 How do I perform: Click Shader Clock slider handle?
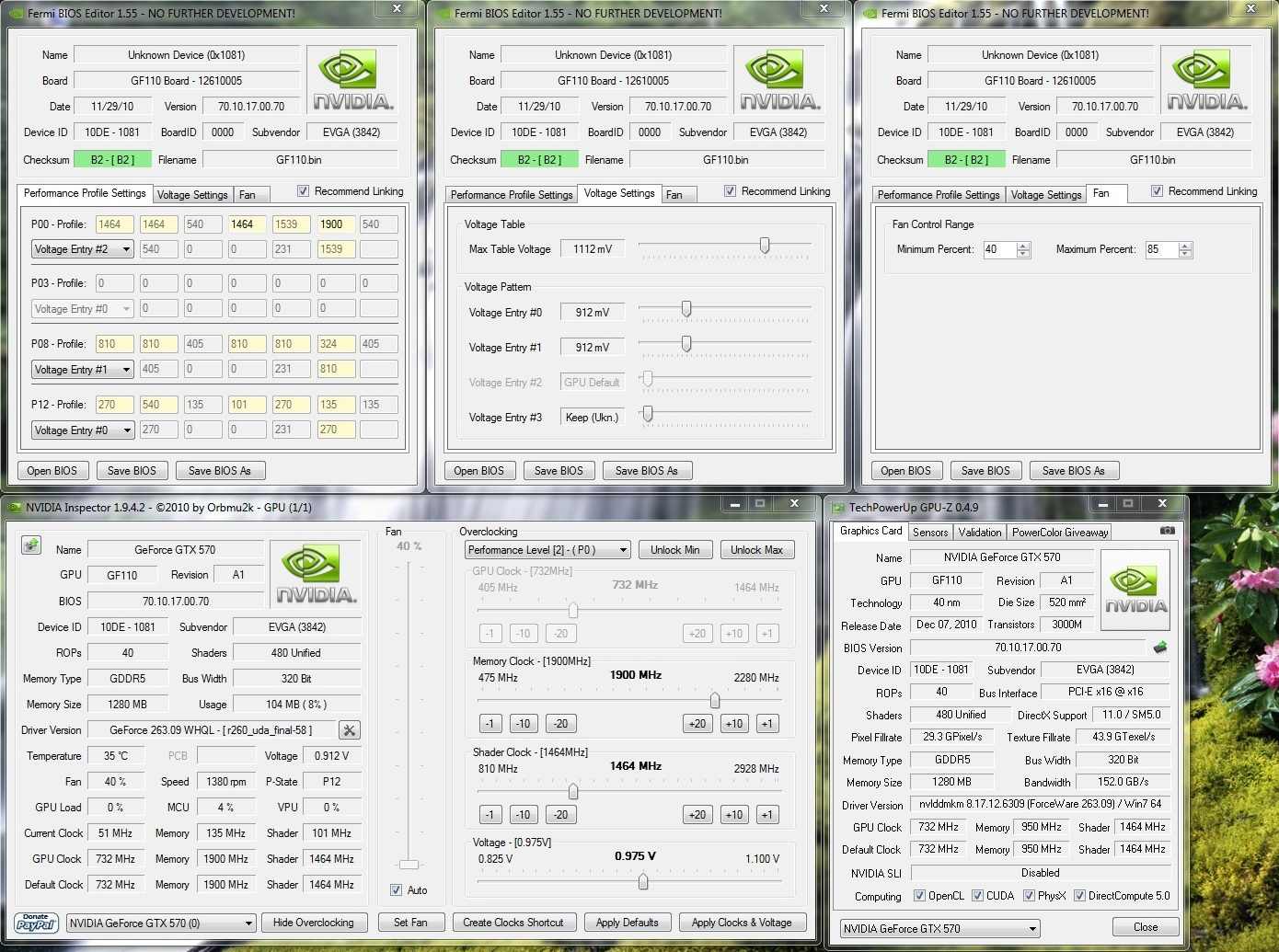point(573,792)
